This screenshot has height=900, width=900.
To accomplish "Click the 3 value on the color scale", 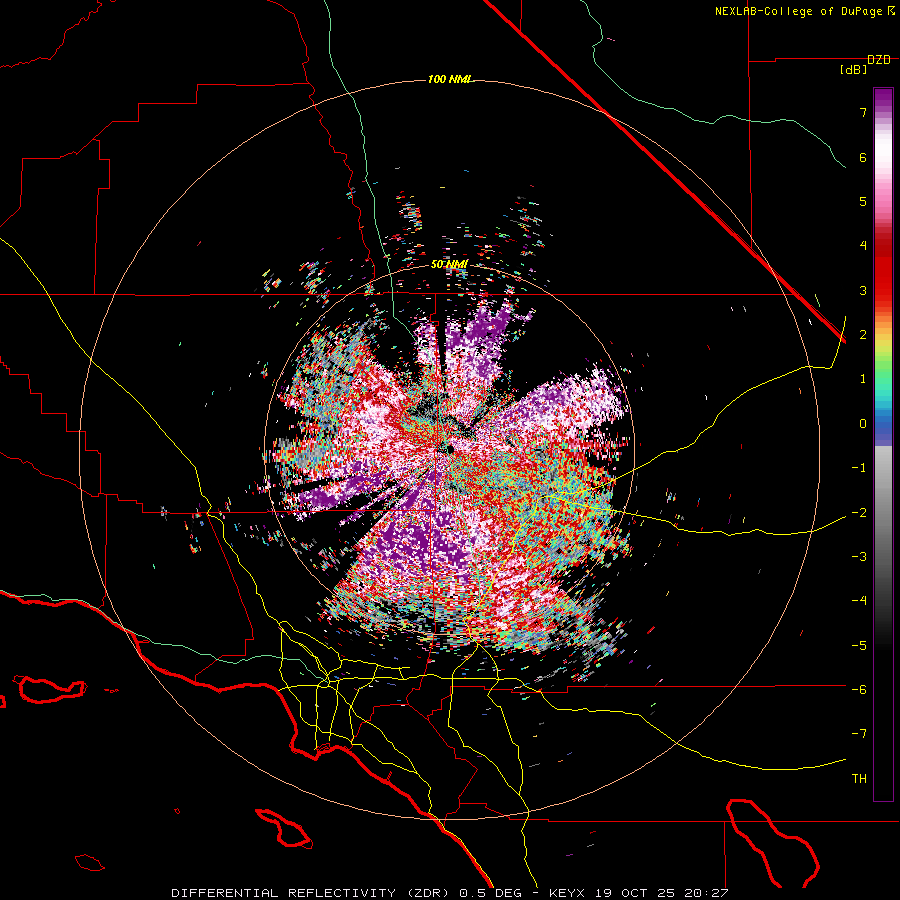I will [863, 290].
